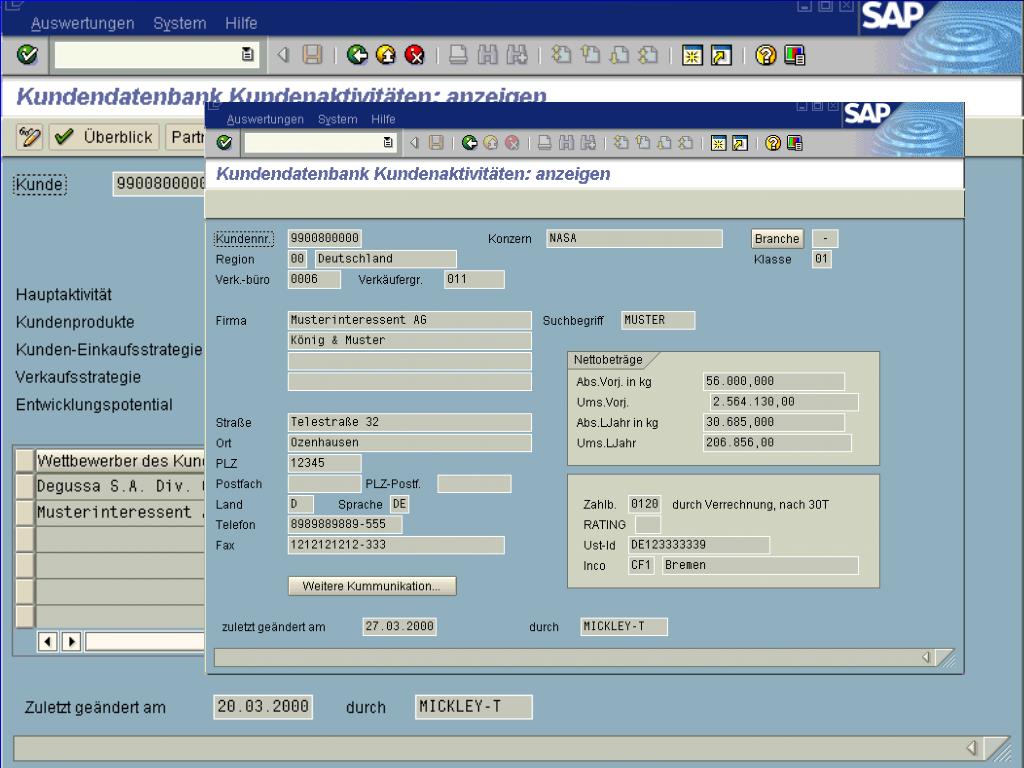Viewport: 1024px width, 768px height.
Task: Click 'Entwicklungspotential' label in back window
Action: coord(94,405)
